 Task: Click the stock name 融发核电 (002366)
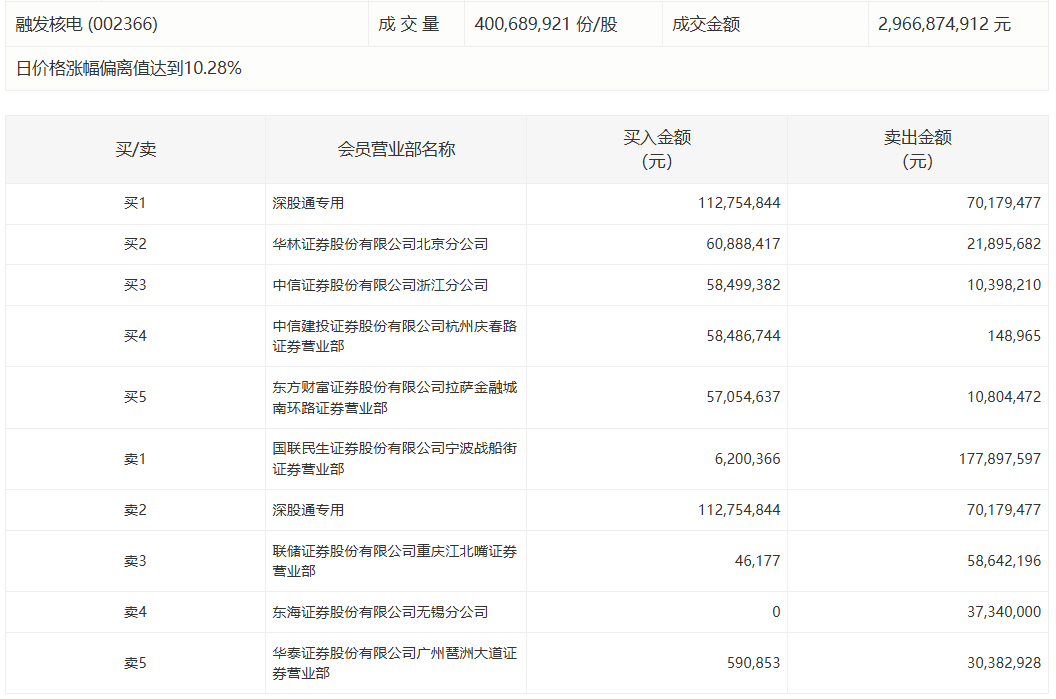tap(87, 24)
